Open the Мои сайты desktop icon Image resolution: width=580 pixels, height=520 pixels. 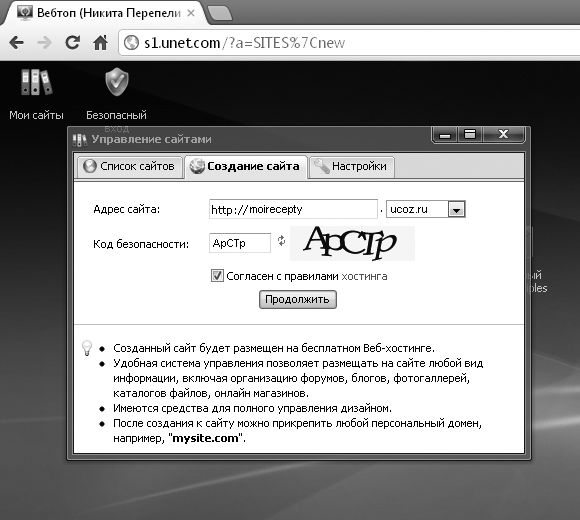pyautogui.click(x=36, y=82)
